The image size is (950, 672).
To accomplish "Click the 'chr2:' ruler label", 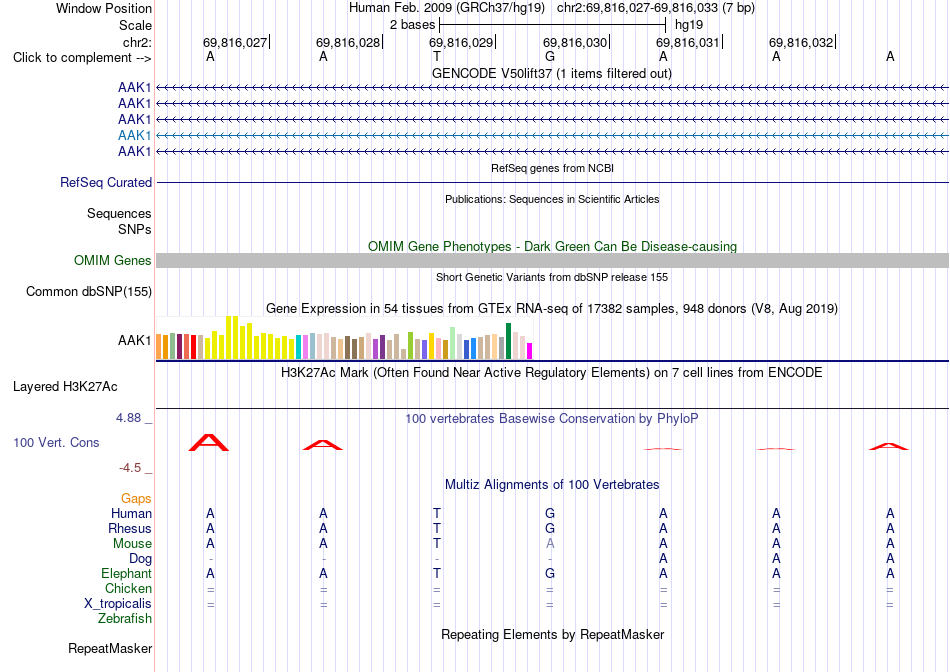I will [138, 42].
